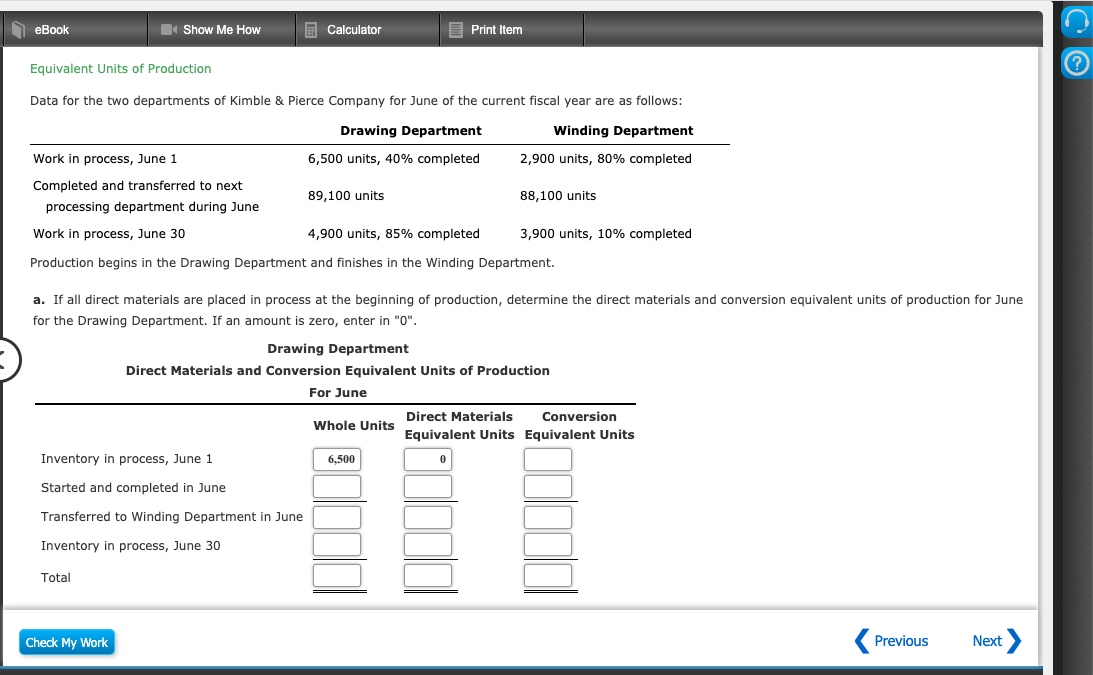
Task: Click the left chevron of Previous
Action: (x=862, y=641)
